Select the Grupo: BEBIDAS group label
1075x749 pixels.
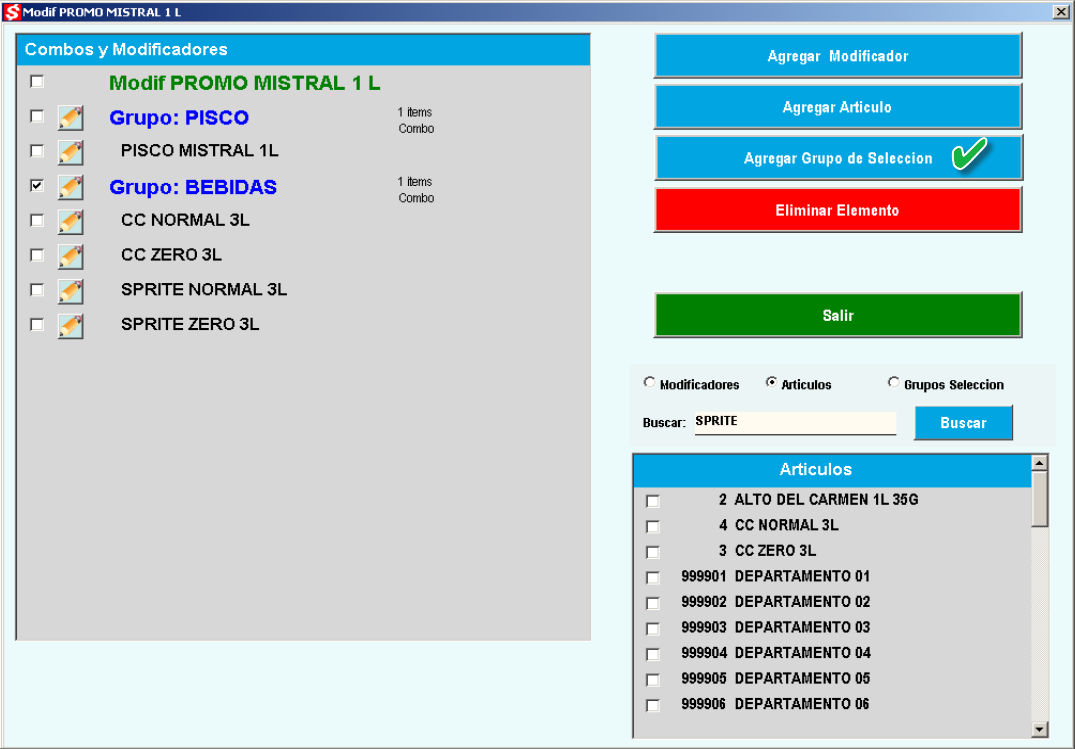193,187
